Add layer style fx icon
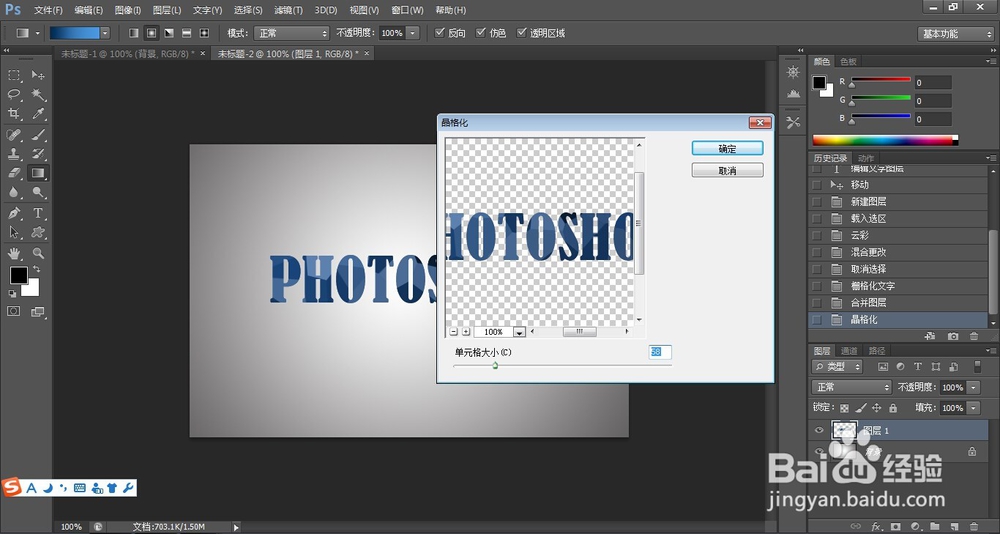The width and height of the screenshot is (1000, 534). tap(876, 526)
